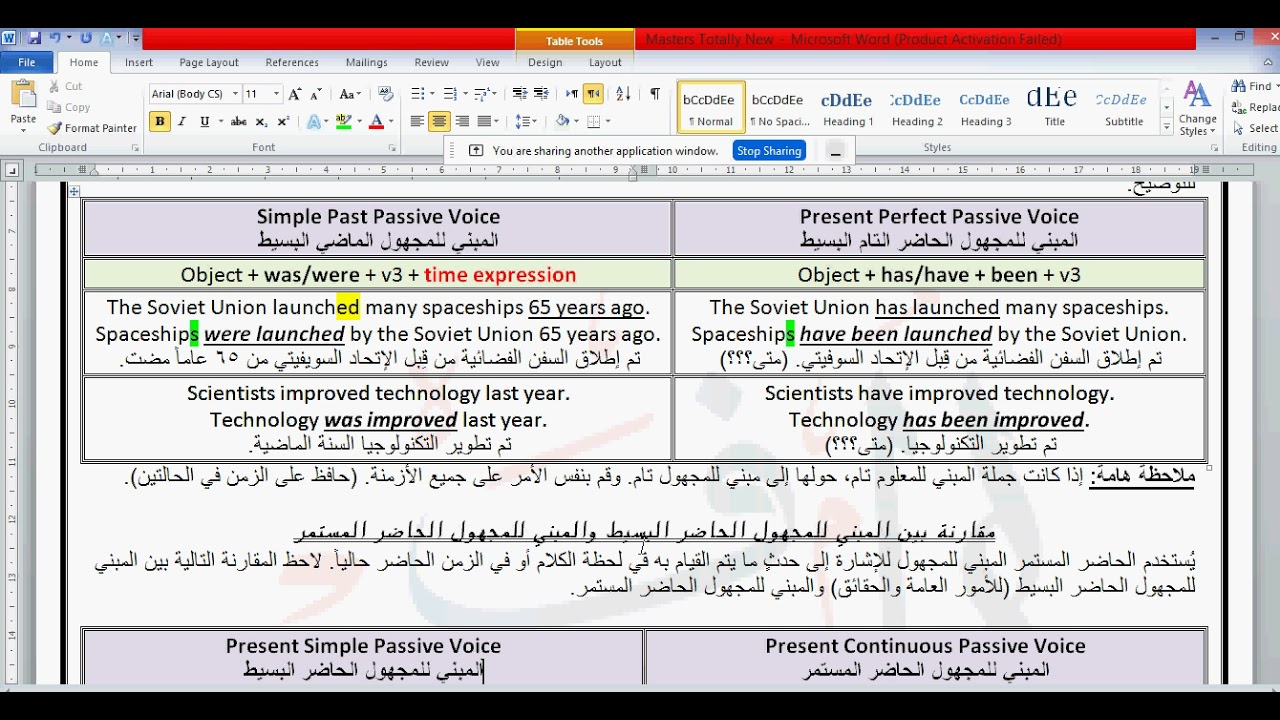This screenshot has width=1280, height=720.
Task: Pick the yellow text highlight color
Action: tap(343, 122)
